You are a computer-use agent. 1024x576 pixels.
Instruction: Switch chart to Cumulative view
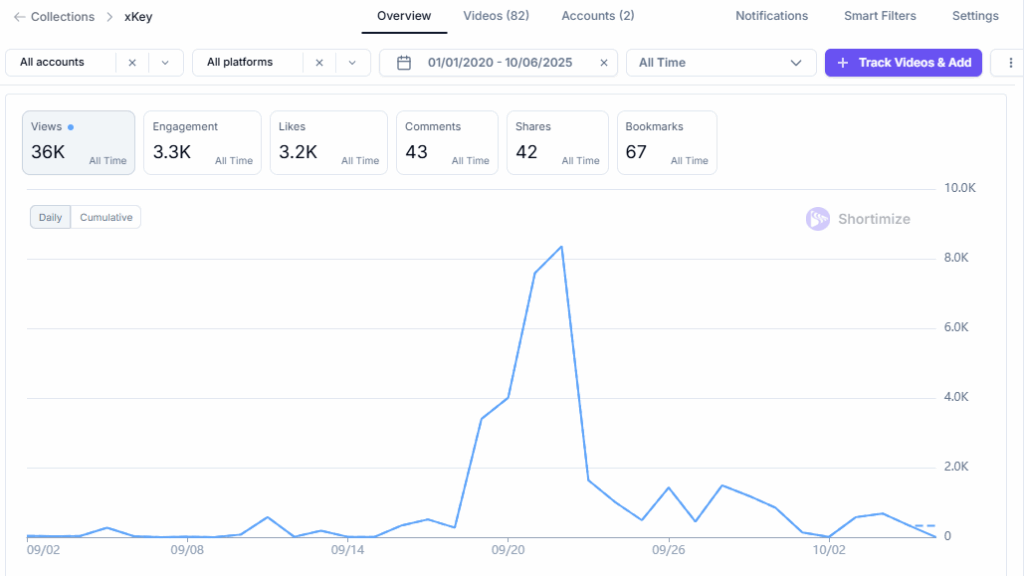(106, 217)
